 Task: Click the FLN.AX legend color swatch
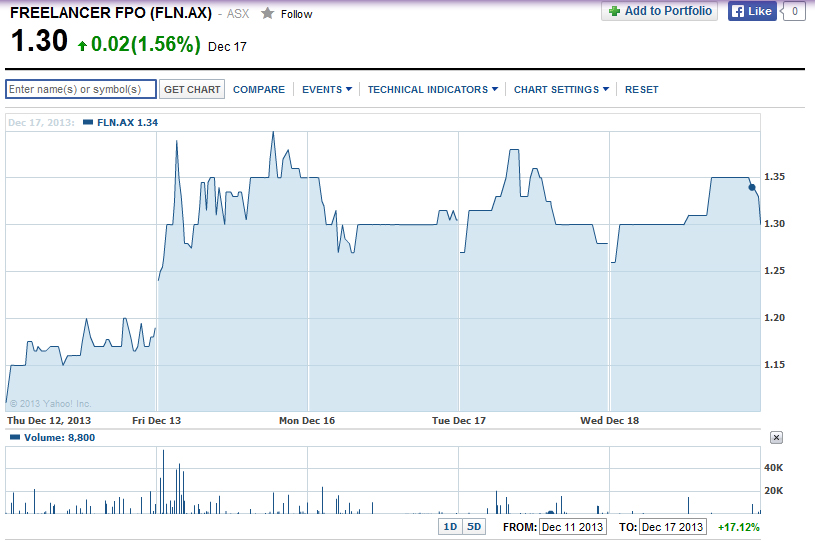[x=88, y=122]
